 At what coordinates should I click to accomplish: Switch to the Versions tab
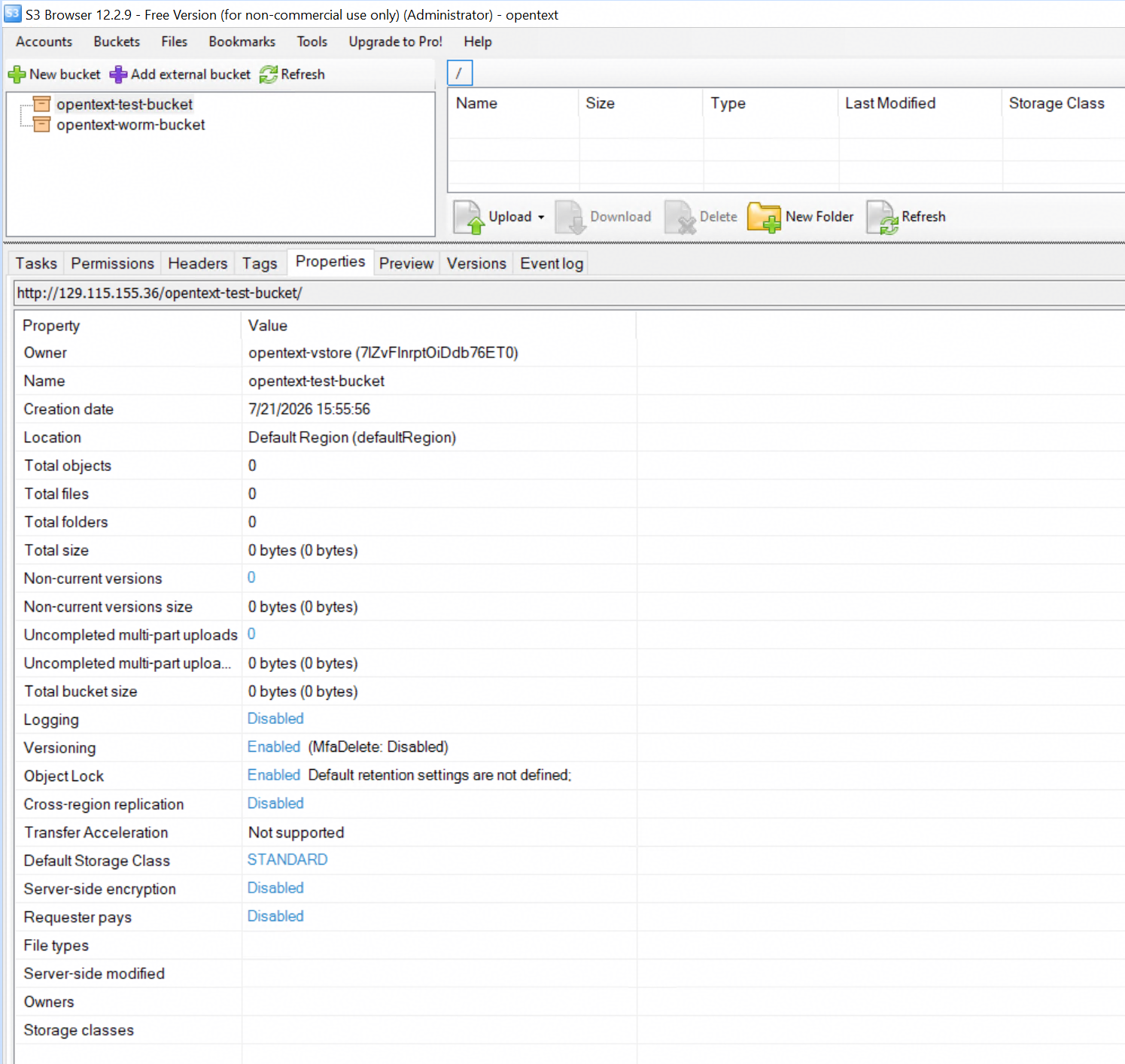[476, 263]
